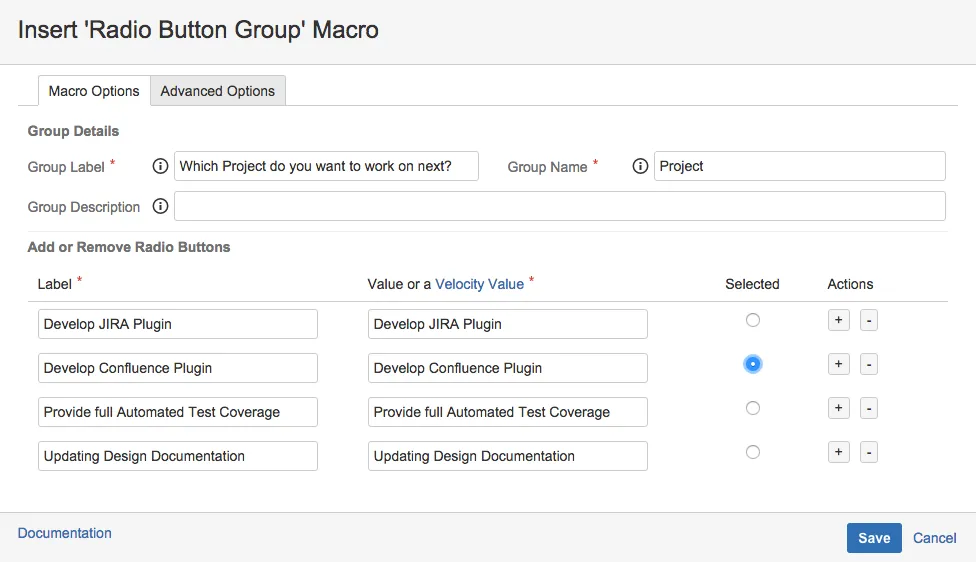Open the Advanced Options tab
Viewport: 976px width, 562px height.
click(x=218, y=91)
